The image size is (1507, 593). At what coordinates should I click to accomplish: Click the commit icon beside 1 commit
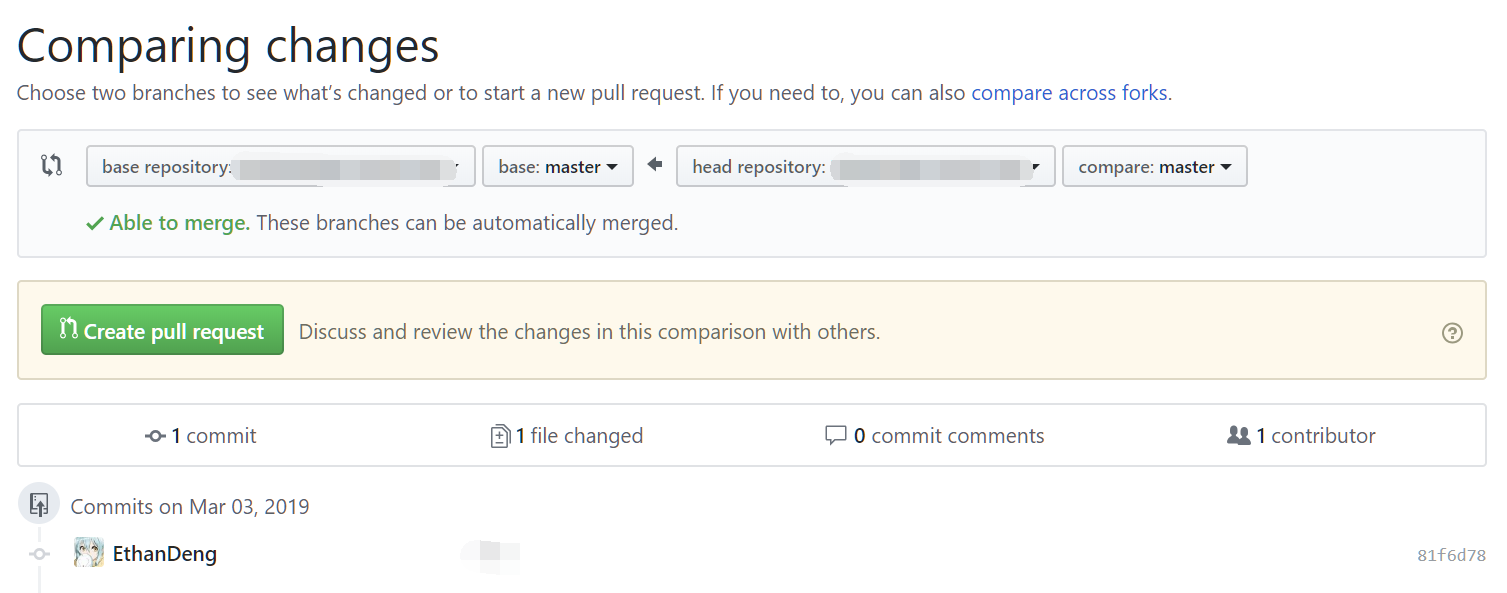pyautogui.click(x=155, y=436)
